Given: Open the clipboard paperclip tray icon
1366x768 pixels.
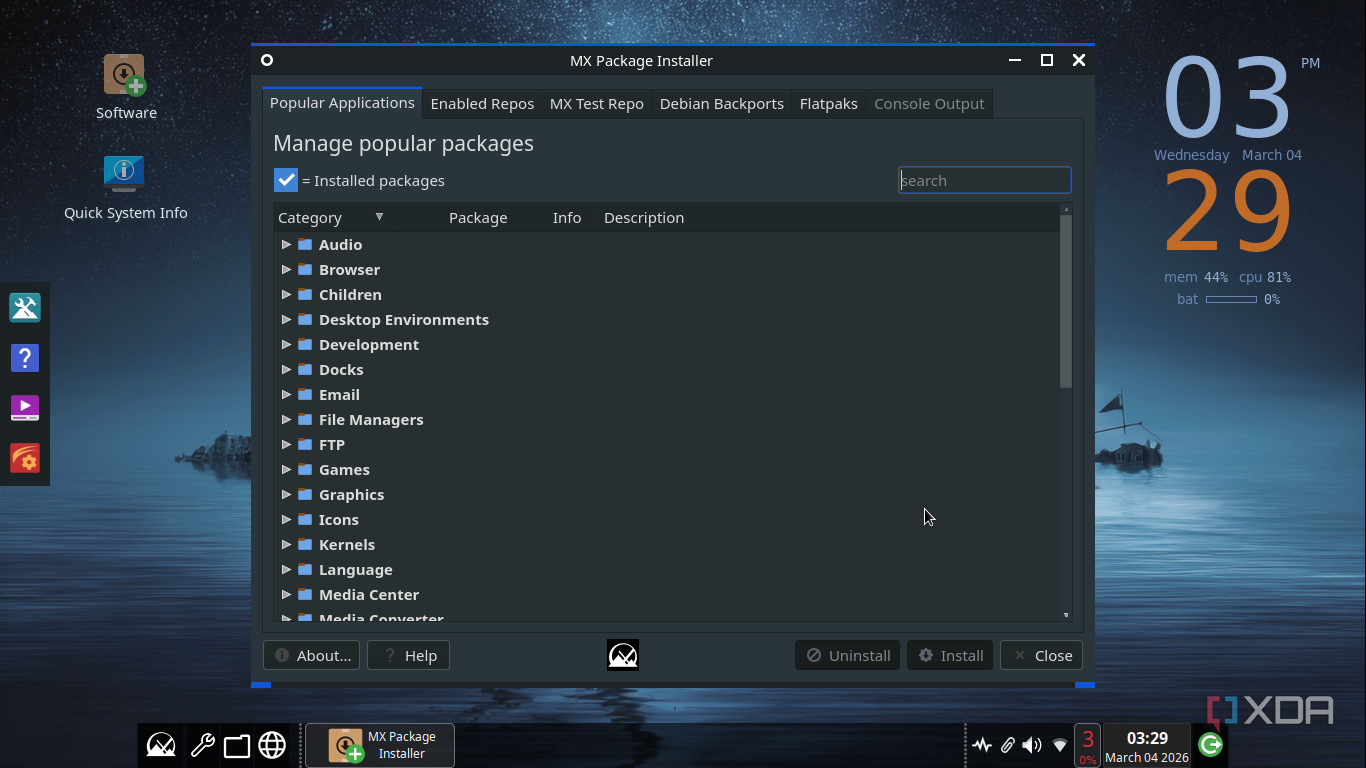Looking at the screenshot, I should 1008,745.
